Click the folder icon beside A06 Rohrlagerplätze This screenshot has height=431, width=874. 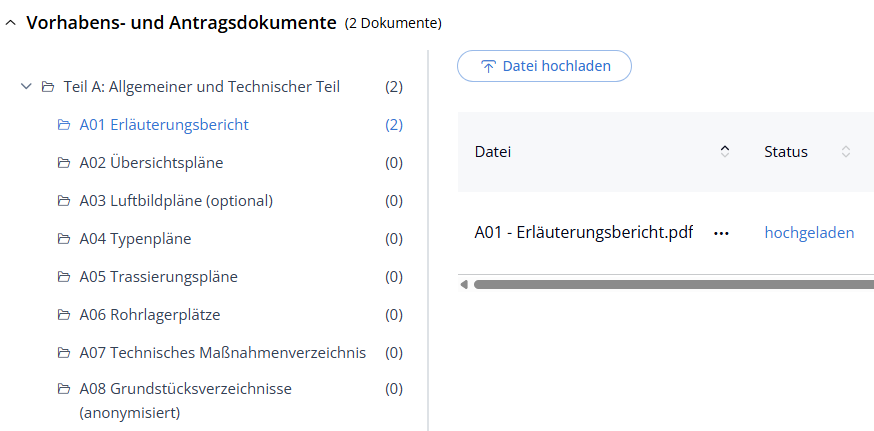click(x=64, y=315)
